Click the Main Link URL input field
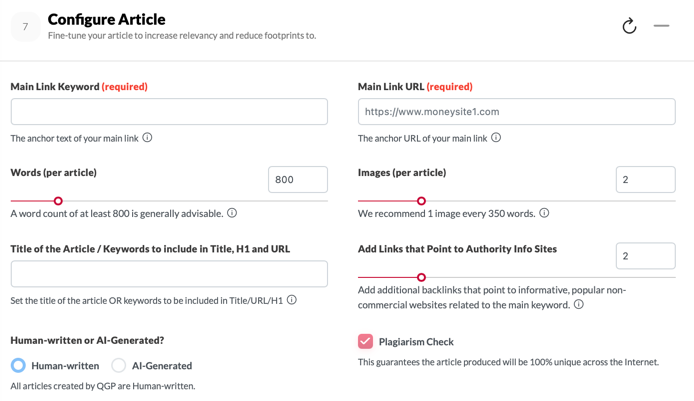Viewport: 694px width, 401px height. click(517, 112)
